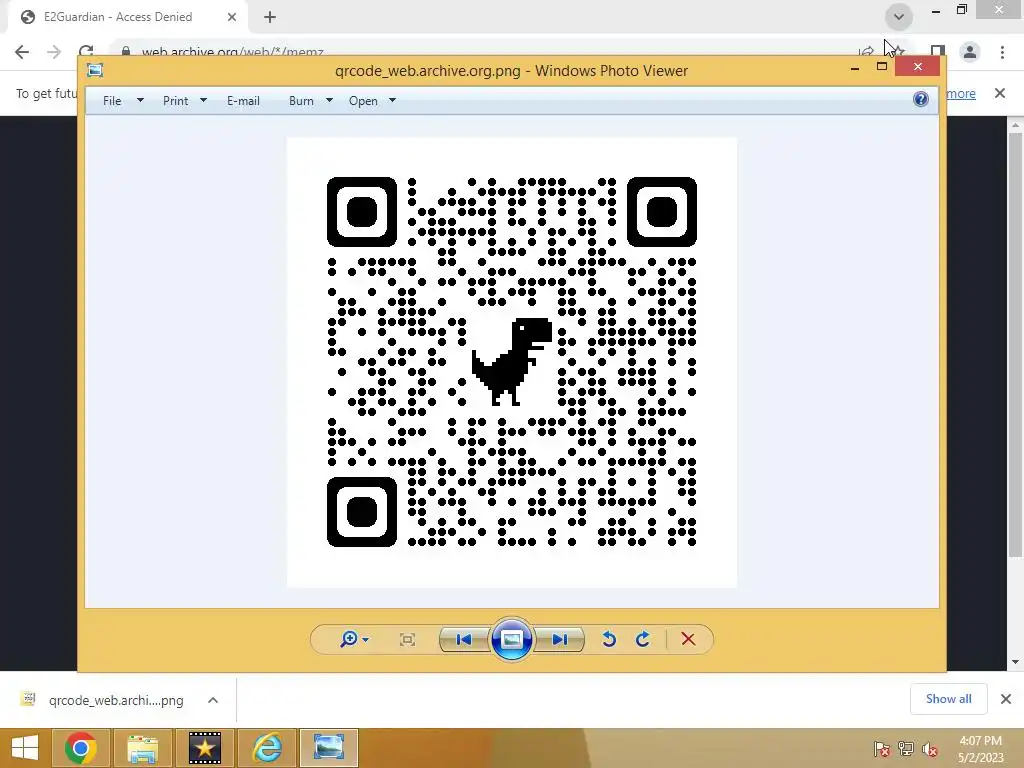Open Photo Viewer help icon
The height and width of the screenshot is (768, 1024).
tap(921, 99)
